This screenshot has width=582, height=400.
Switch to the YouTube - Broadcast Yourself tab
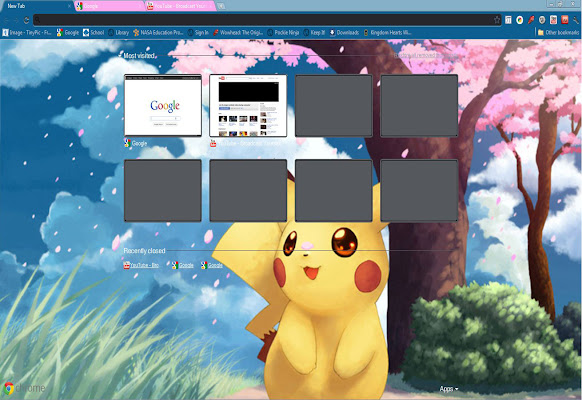[180, 6]
